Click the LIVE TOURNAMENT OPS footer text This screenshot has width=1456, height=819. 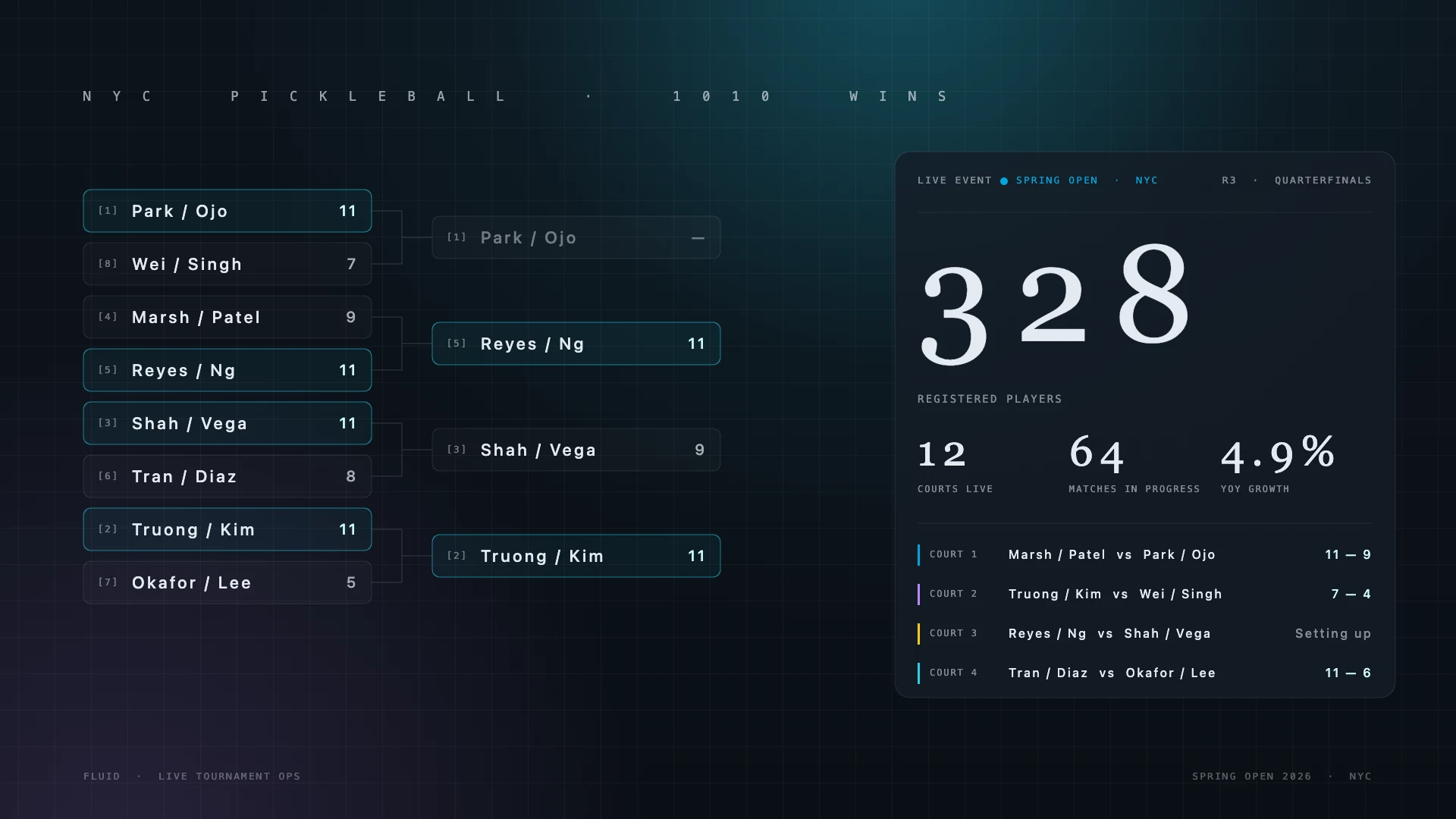tap(229, 777)
